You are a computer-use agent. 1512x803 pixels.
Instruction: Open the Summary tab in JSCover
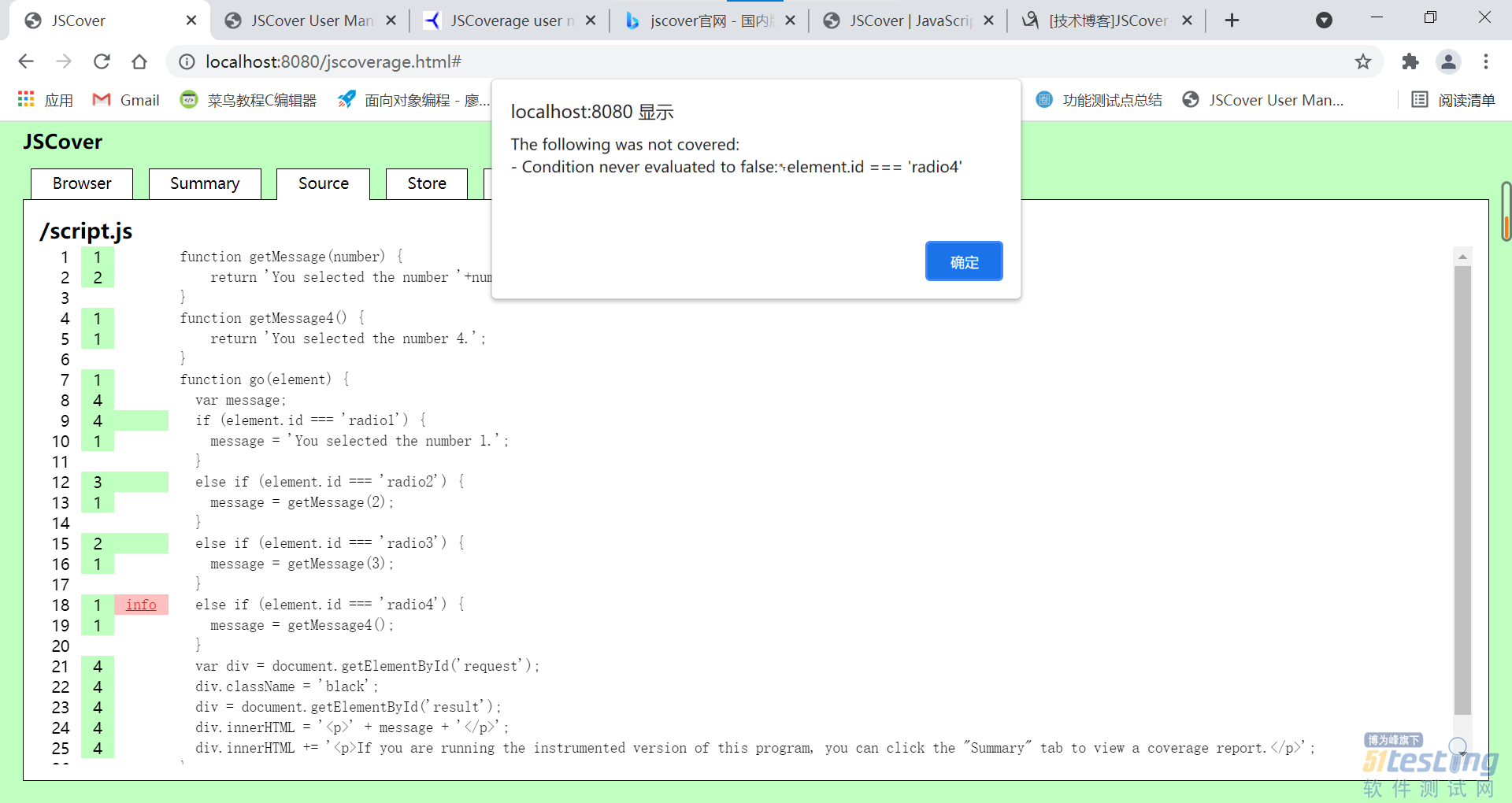[x=205, y=183]
